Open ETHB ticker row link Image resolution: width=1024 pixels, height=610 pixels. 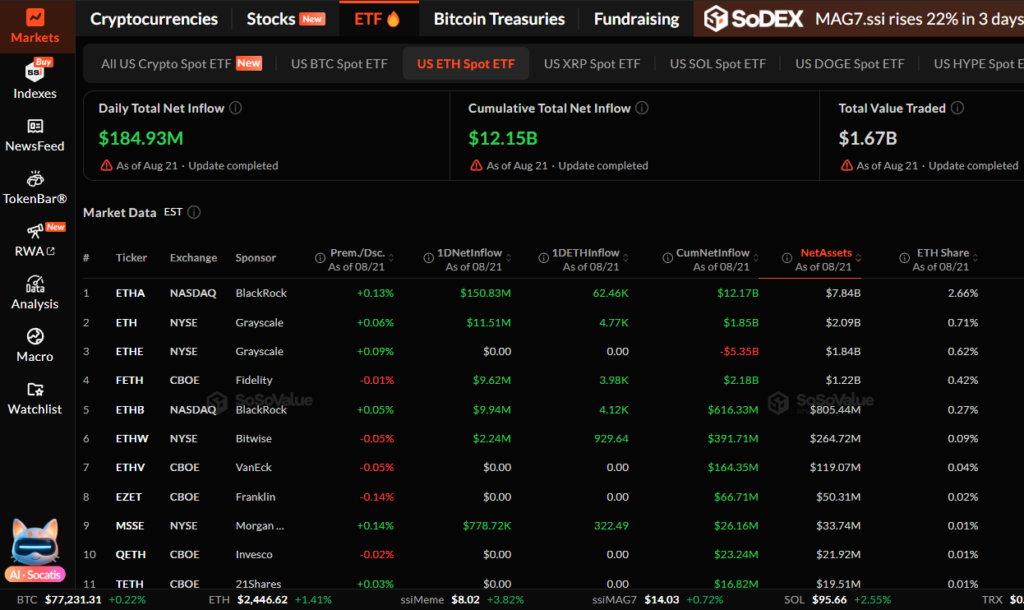pos(130,409)
